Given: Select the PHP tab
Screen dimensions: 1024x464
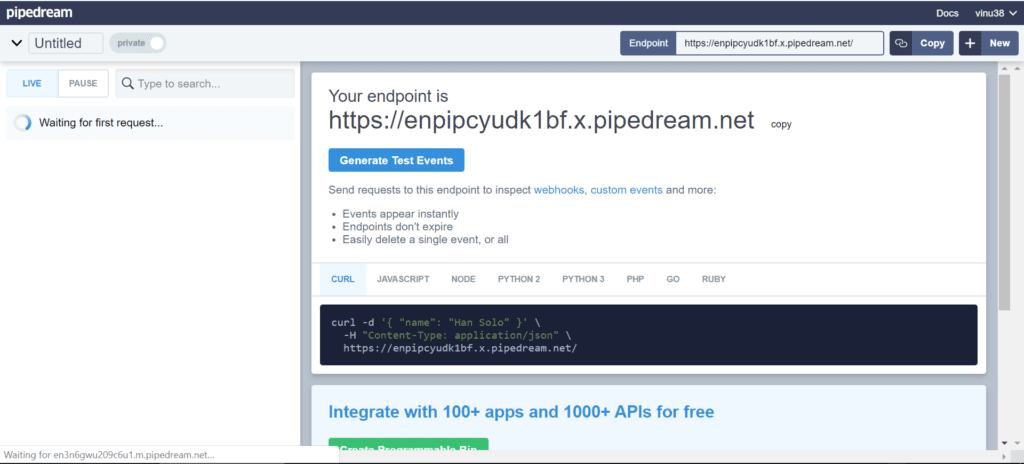Looking at the screenshot, I should point(636,279).
